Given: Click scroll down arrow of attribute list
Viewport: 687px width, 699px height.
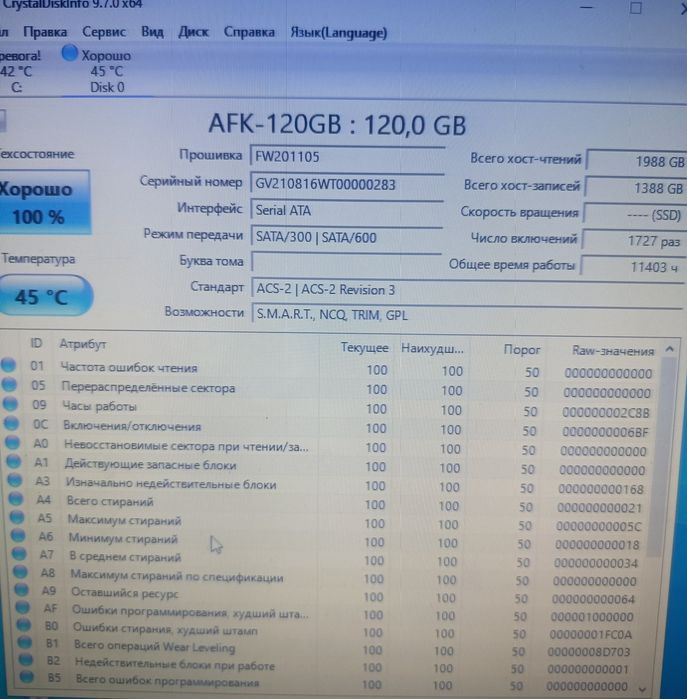Looking at the screenshot, I should (x=643, y=689).
